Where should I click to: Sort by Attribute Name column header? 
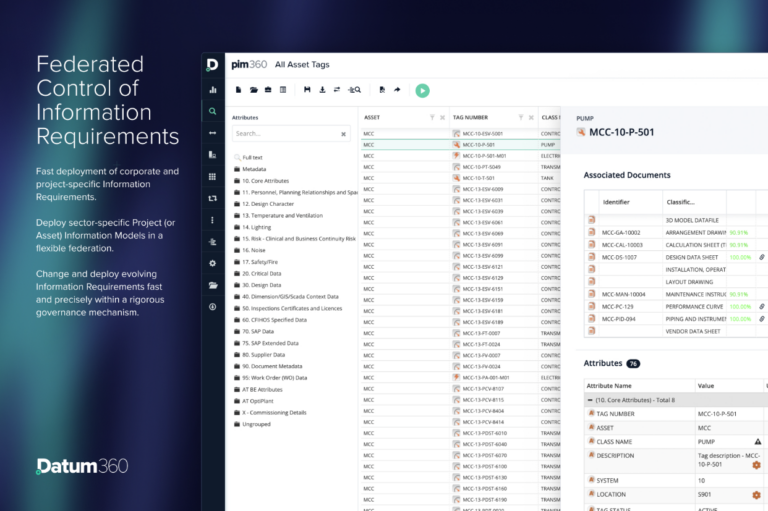609,386
